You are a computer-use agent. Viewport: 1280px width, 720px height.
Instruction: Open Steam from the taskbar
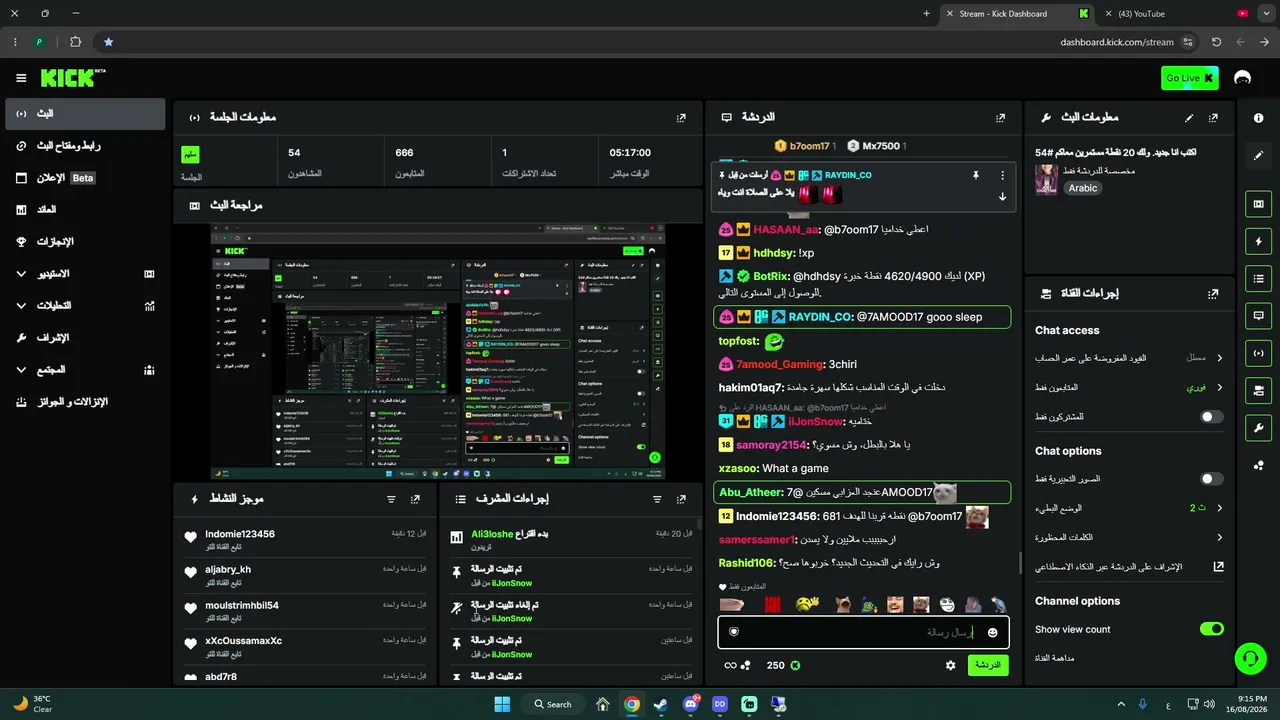pyautogui.click(x=660, y=704)
